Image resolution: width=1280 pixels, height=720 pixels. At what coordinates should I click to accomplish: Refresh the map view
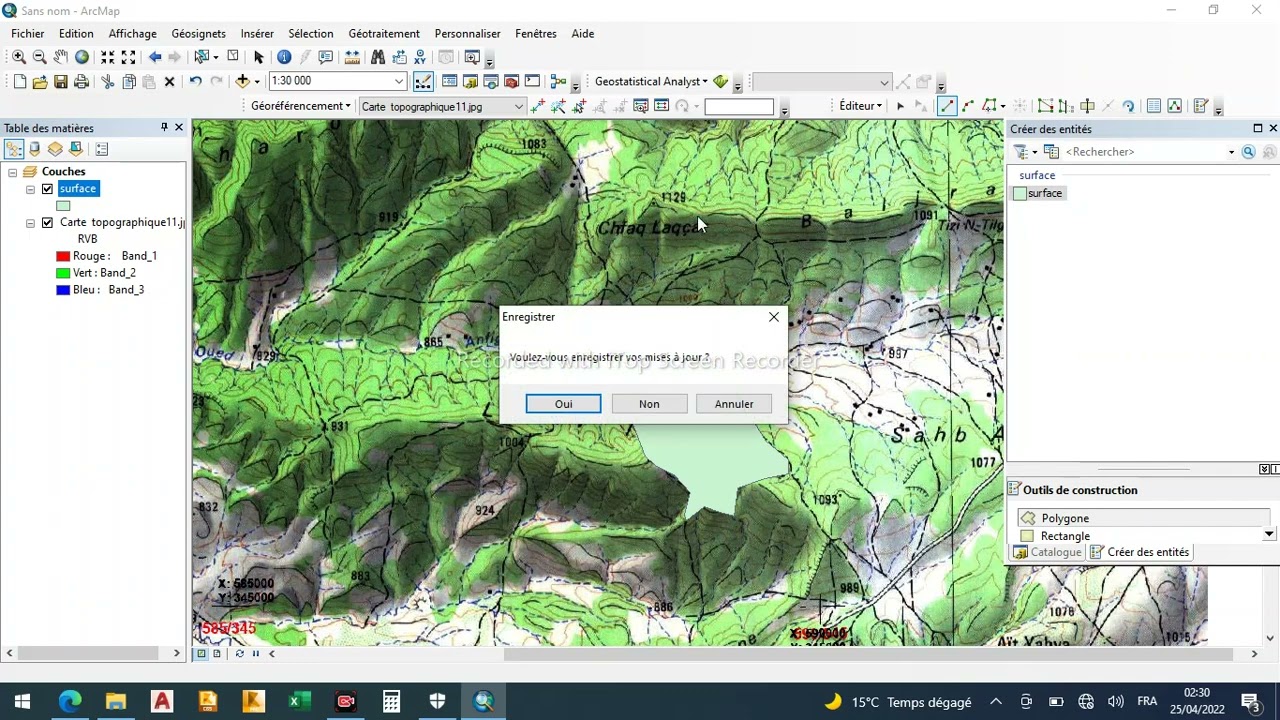coord(239,654)
